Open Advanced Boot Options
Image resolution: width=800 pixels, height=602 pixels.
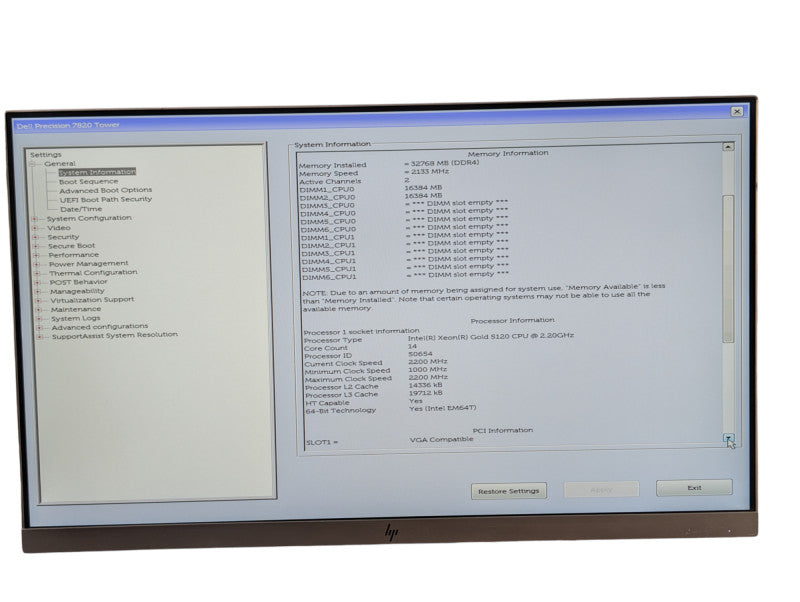[x=106, y=190]
